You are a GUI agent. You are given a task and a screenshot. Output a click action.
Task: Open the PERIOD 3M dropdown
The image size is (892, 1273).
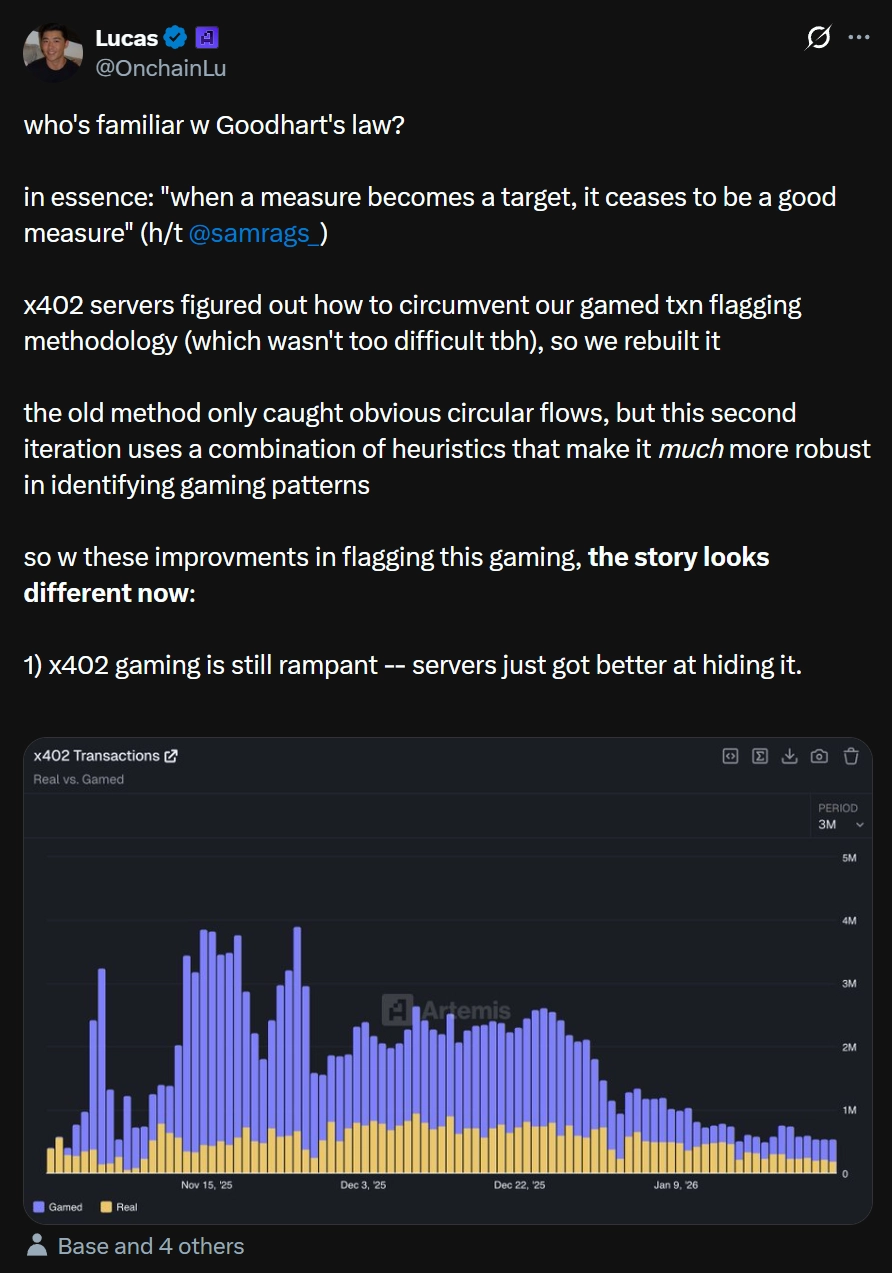point(840,825)
